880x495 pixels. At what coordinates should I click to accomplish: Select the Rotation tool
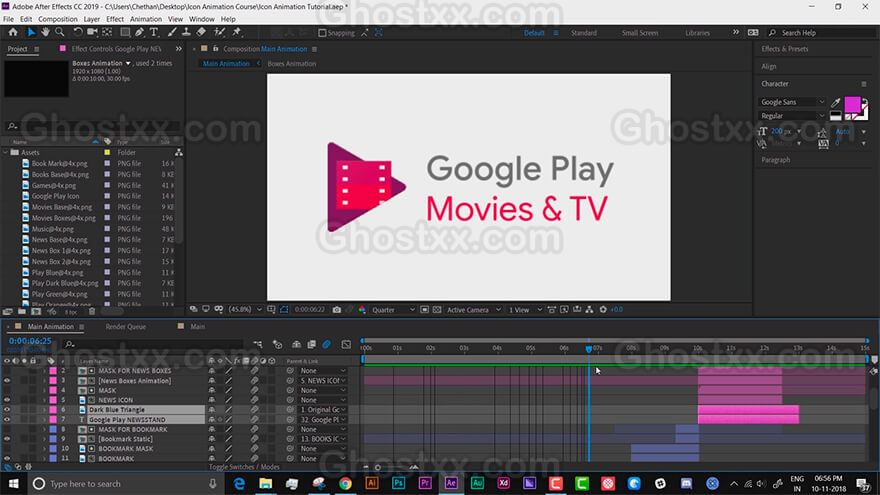(x=78, y=33)
